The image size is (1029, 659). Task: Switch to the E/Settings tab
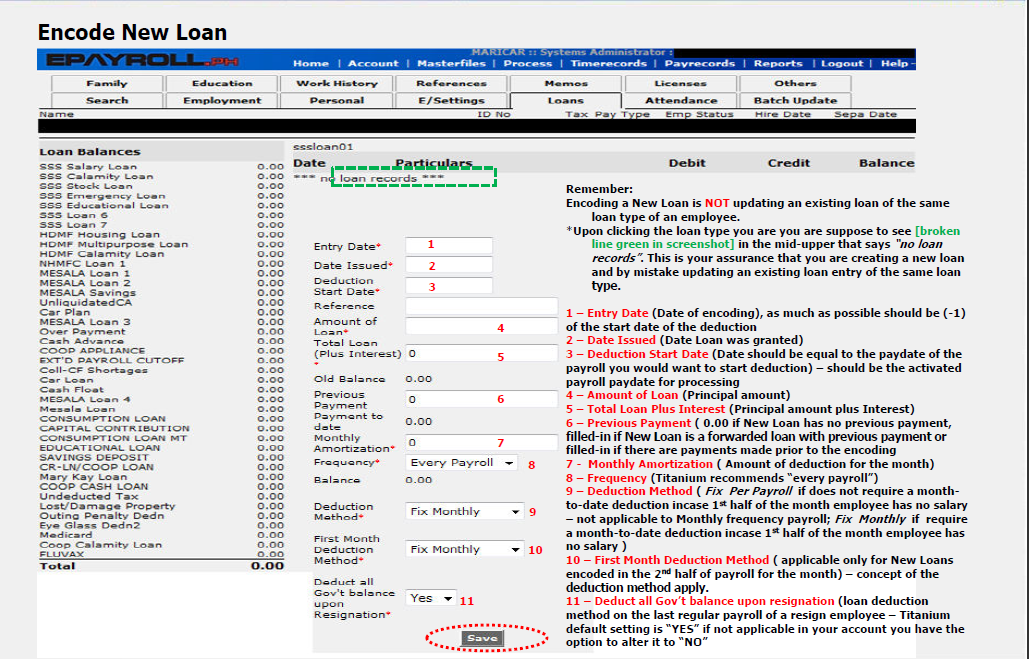[452, 100]
